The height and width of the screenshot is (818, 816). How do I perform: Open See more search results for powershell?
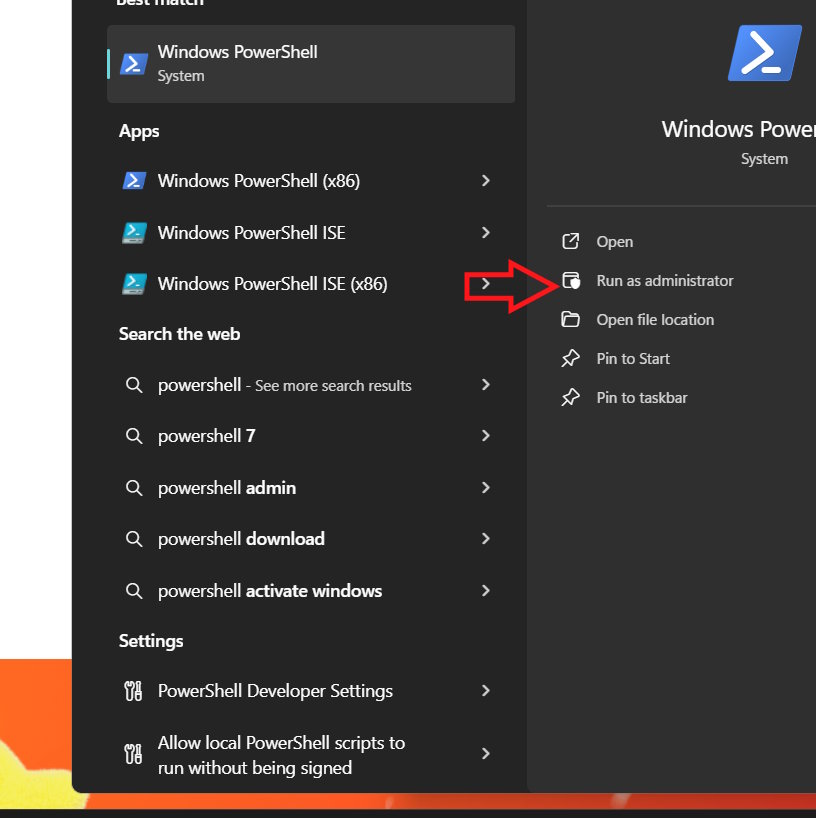tap(283, 385)
